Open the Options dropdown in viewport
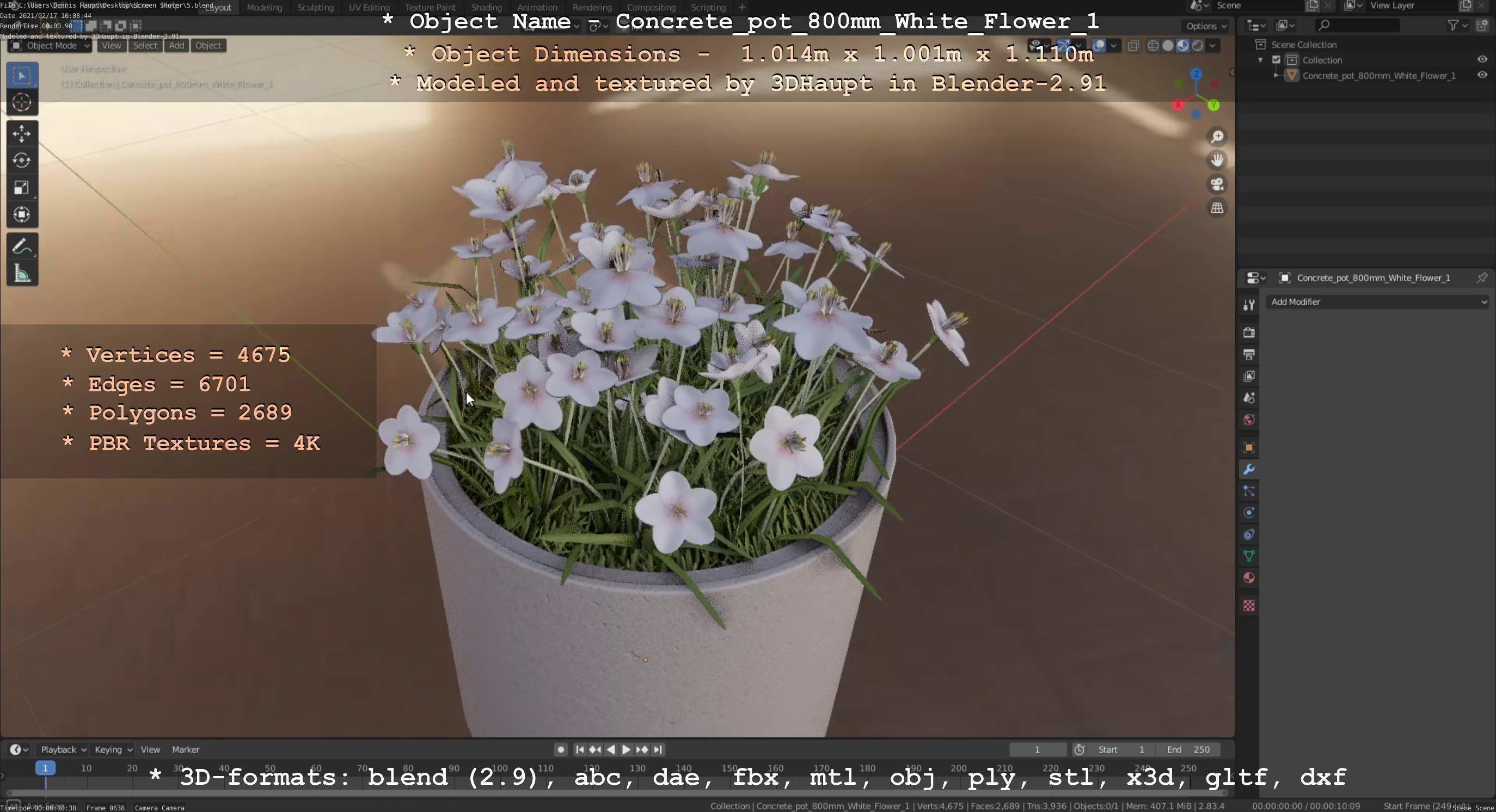This screenshot has width=1496, height=812. coord(1206,26)
